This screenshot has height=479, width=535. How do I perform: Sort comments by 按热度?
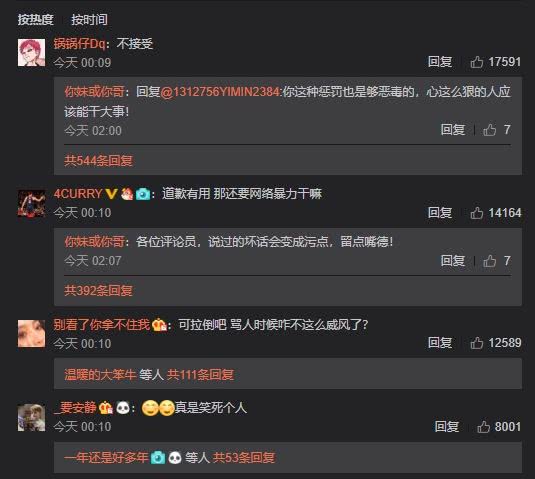35,19
